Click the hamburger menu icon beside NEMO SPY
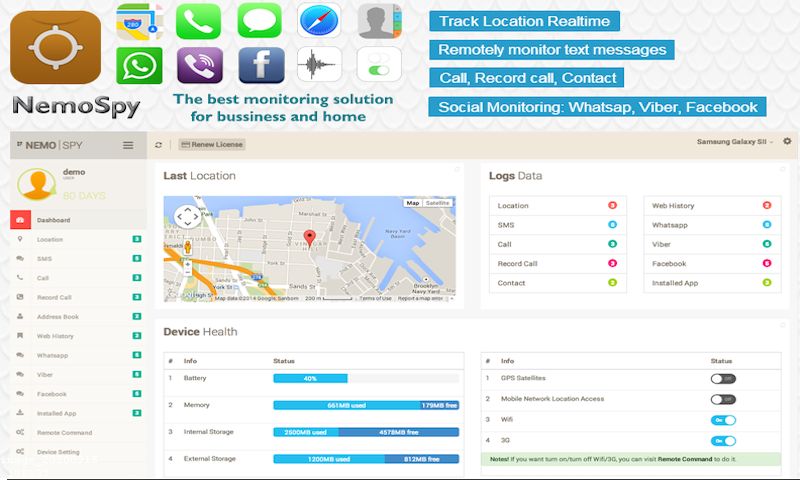Image resolution: width=800 pixels, height=480 pixels. pyautogui.click(x=127, y=145)
